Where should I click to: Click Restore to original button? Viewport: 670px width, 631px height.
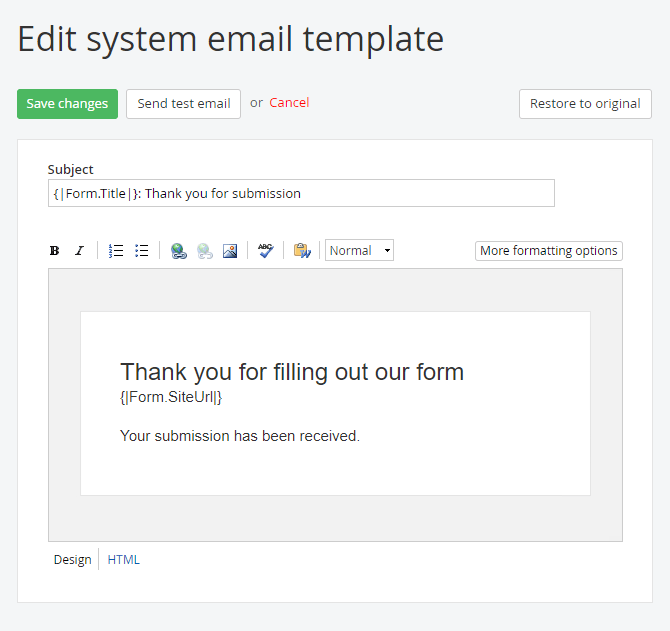pyautogui.click(x=585, y=104)
